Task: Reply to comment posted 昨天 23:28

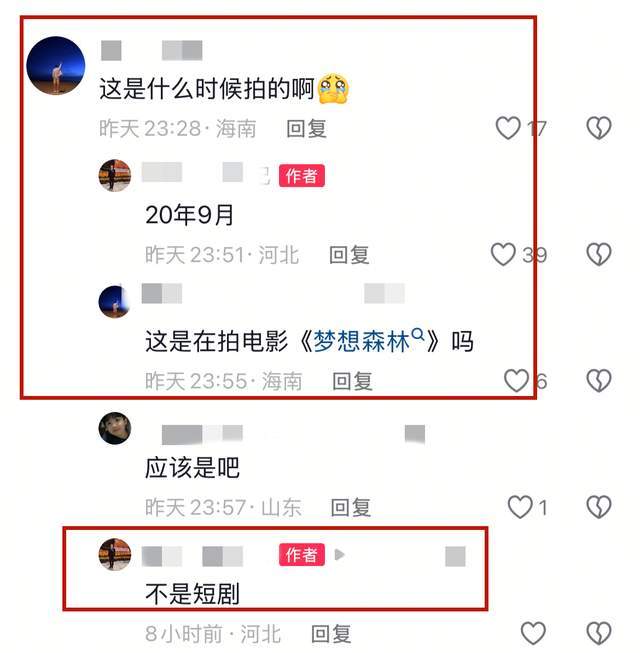Action: 306,129
